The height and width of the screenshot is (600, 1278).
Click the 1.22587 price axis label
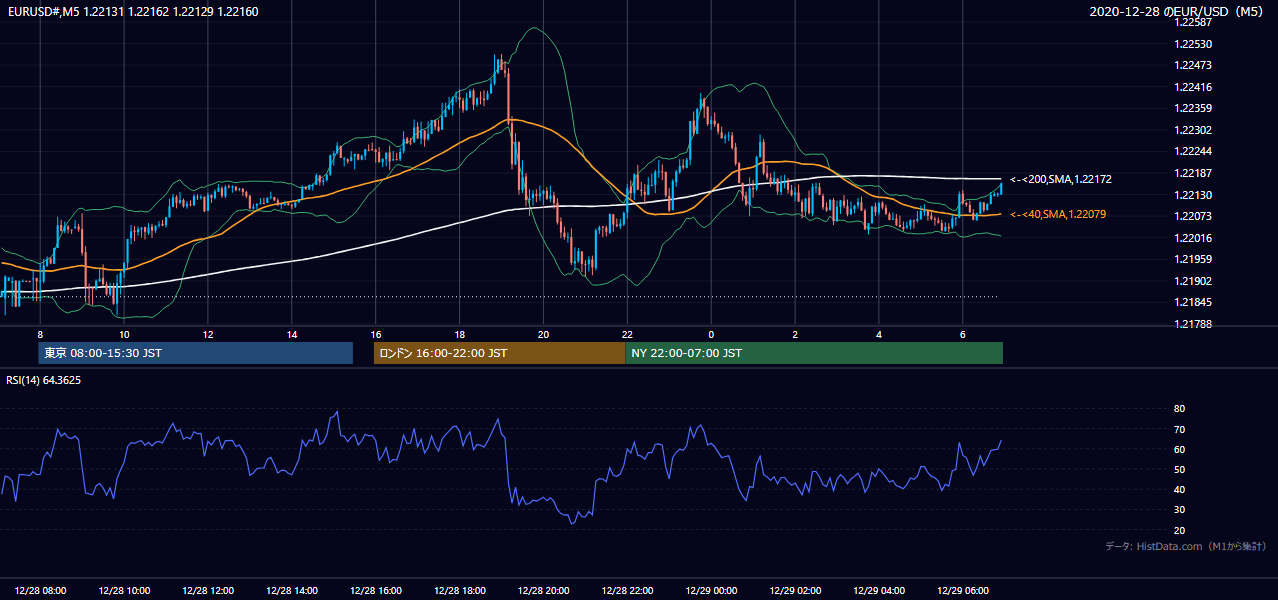(x=1194, y=23)
